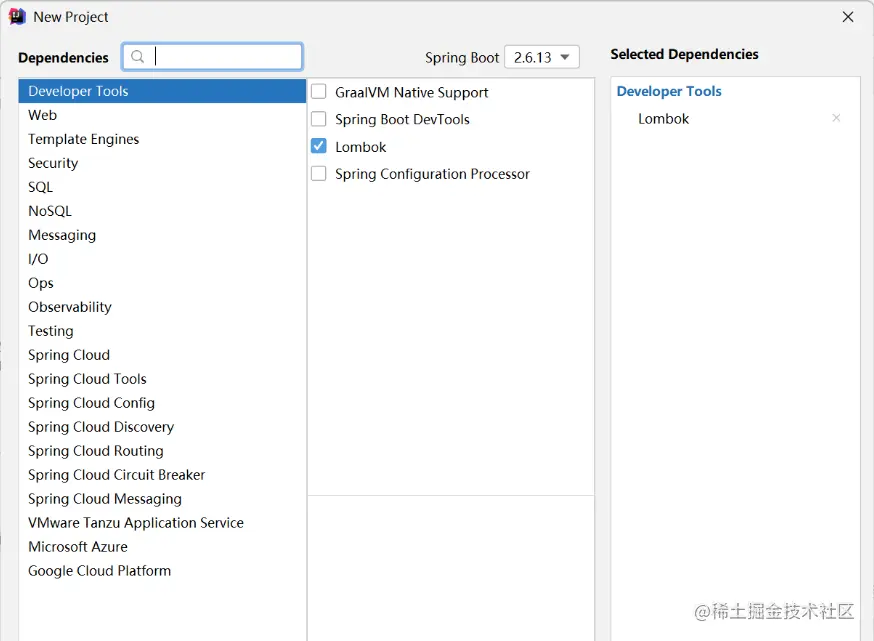This screenshot has height=641, width=874.
Task: Select the SQL category
Action: (162, 187)
